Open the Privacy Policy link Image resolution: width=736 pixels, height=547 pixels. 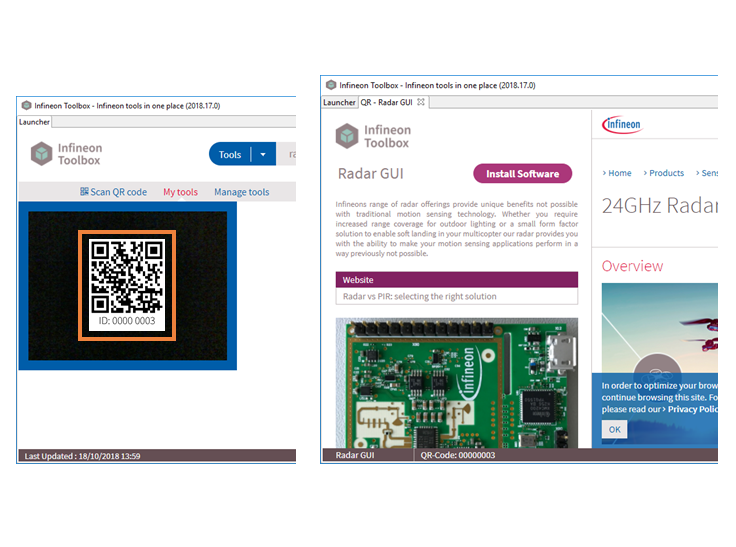coord(692,409)
